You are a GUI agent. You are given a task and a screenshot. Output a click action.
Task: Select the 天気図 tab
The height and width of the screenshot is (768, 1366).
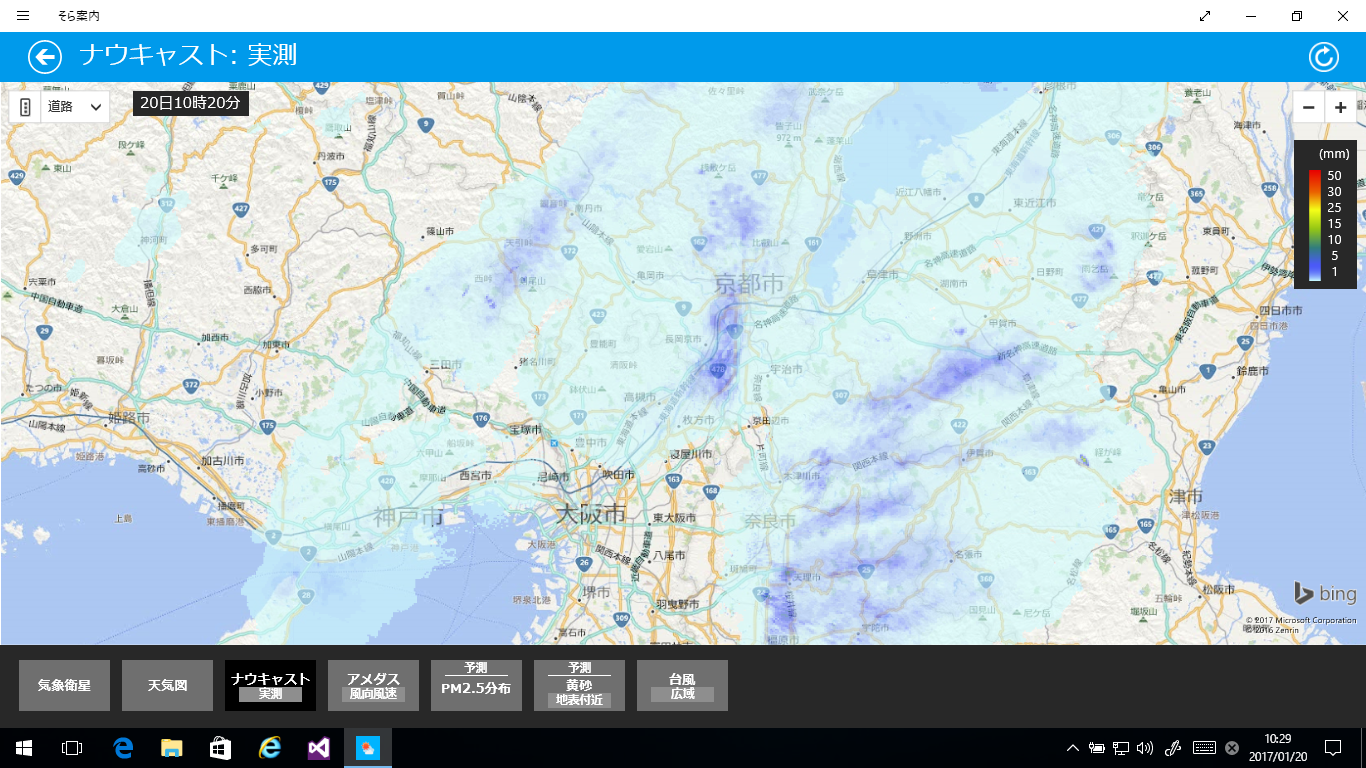pyautogui.click(x=167, y=685)
